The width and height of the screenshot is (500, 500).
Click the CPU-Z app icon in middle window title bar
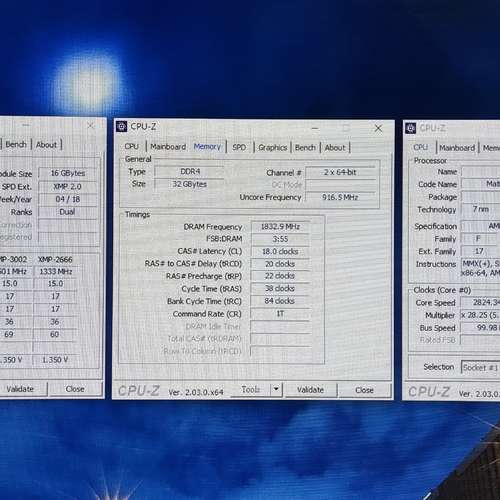pos(121,127)
